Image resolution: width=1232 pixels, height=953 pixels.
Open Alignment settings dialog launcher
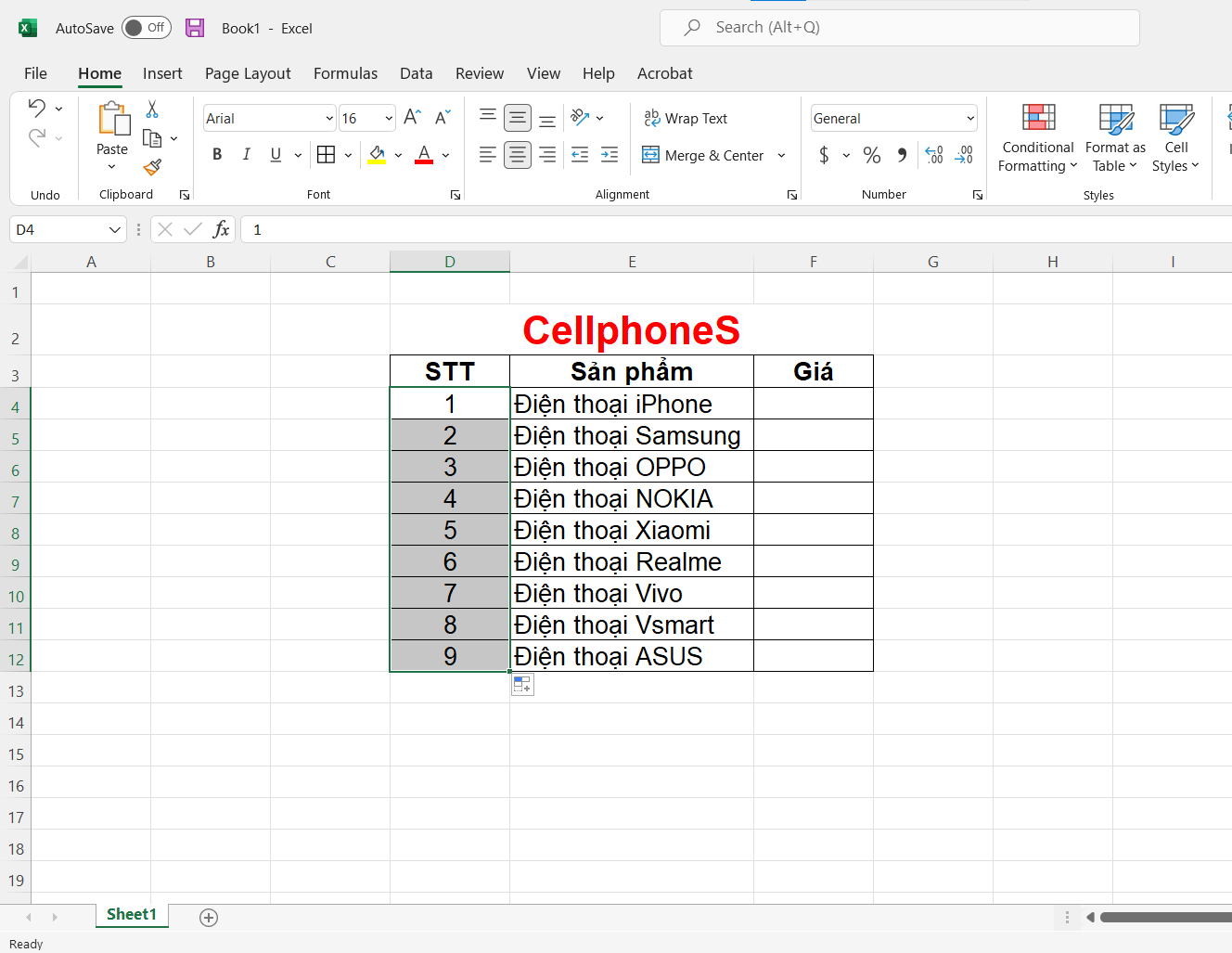tap(792, 195)
